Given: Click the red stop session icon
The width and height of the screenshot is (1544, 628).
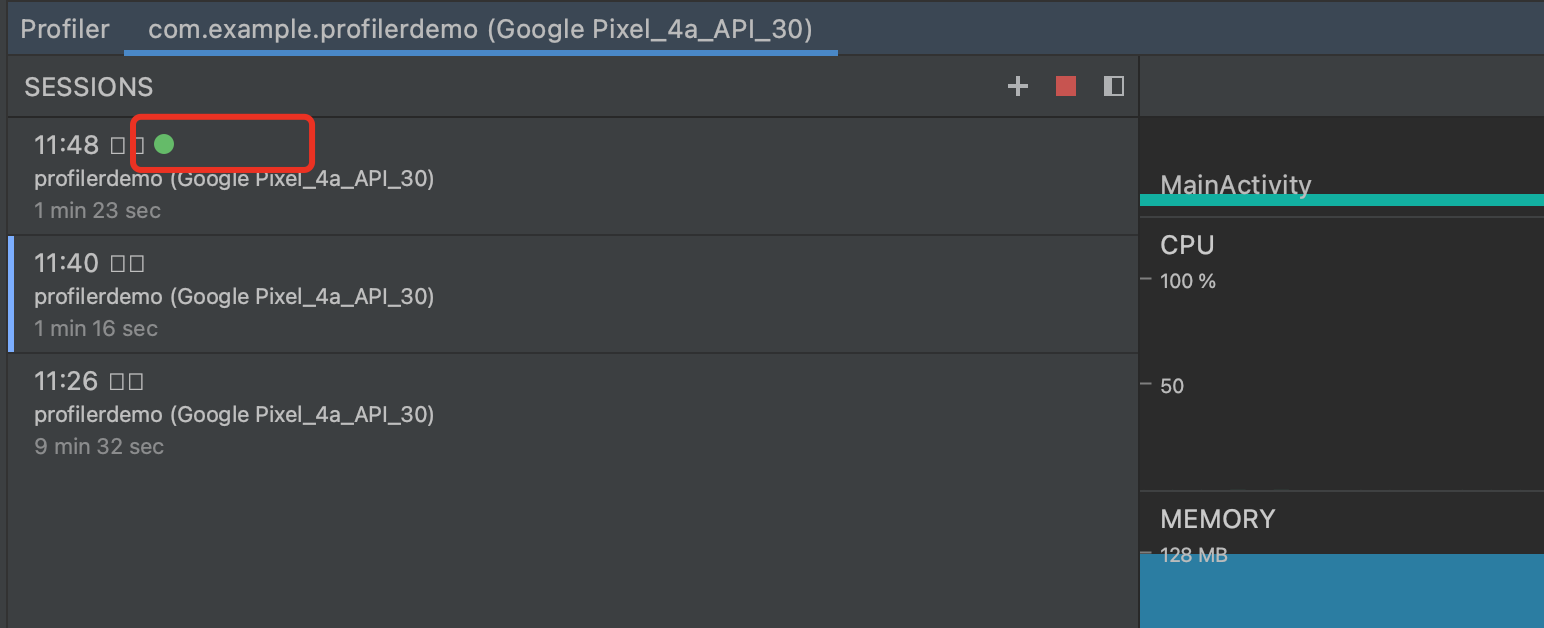Looking at the screenshot, I should pos(1064,86).
